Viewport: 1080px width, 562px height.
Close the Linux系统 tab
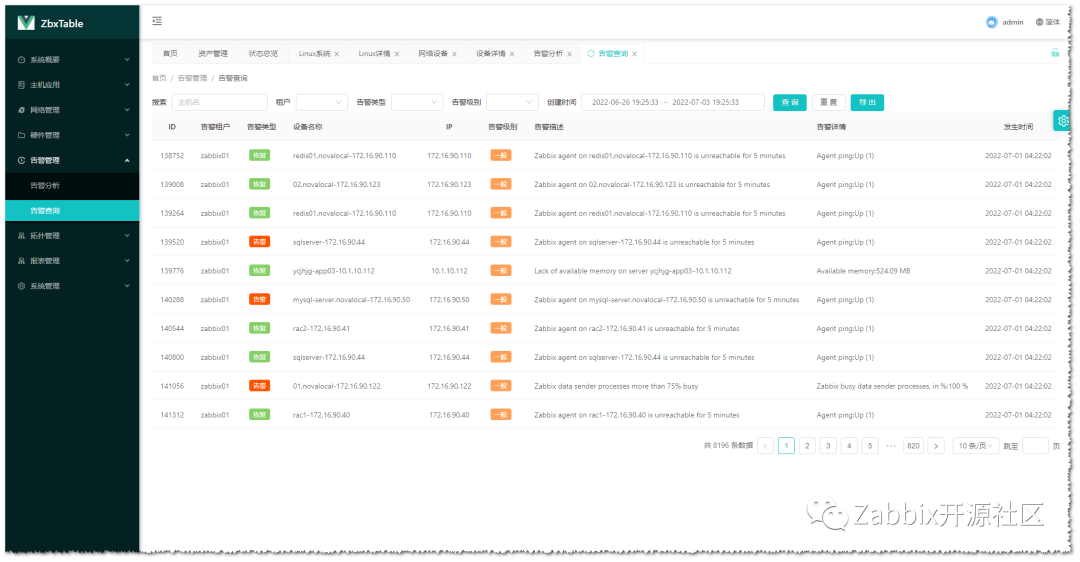point(337,54)
